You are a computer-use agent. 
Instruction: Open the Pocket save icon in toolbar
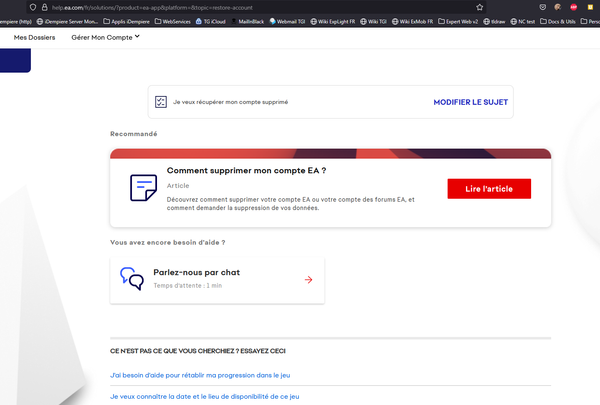[x=543, y=7]
